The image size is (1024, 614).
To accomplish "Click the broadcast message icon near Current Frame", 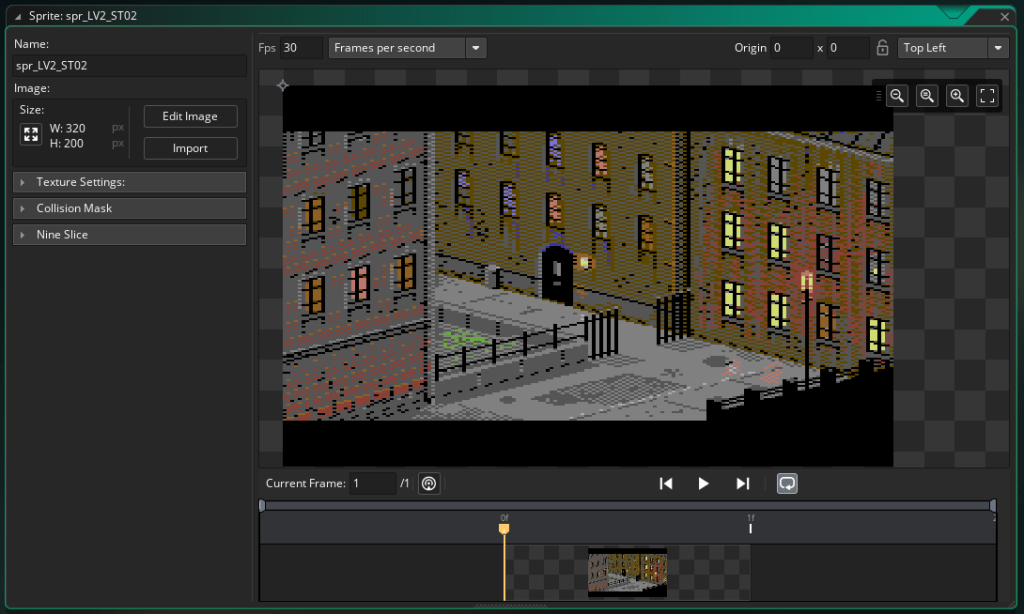I will coord(428,483).
